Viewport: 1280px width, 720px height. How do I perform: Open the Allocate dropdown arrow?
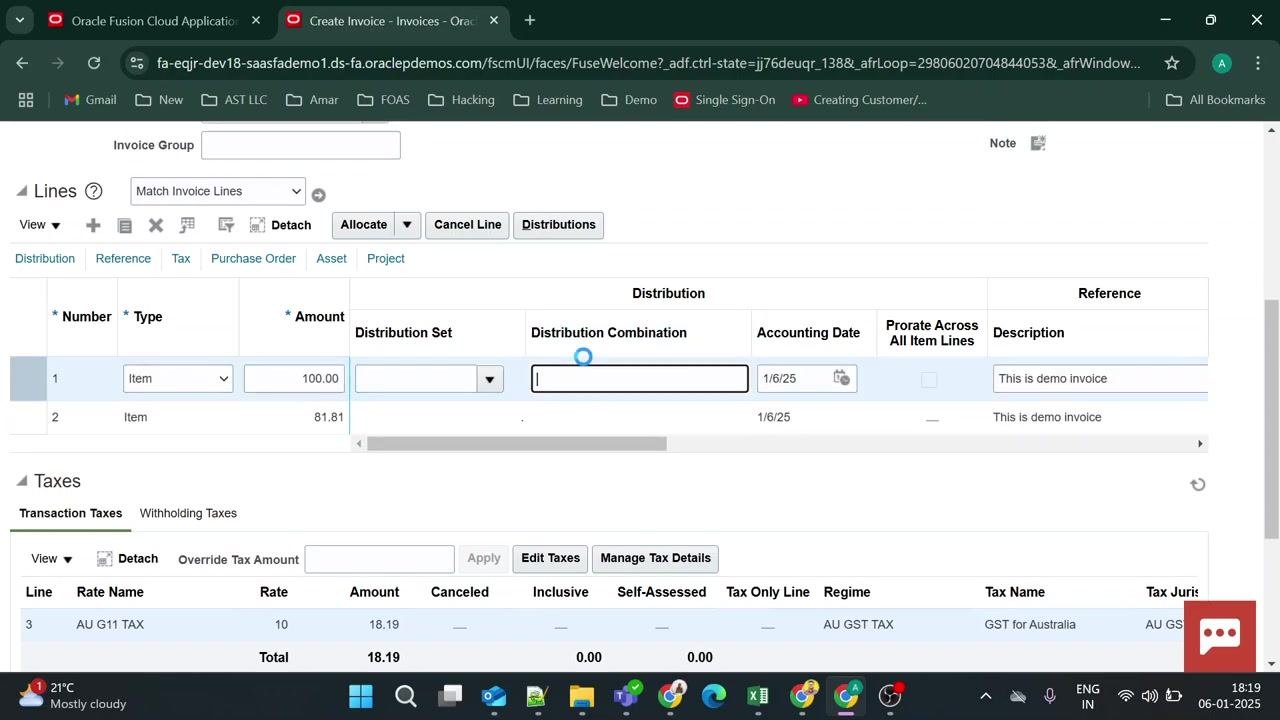(x=407, y=225)
